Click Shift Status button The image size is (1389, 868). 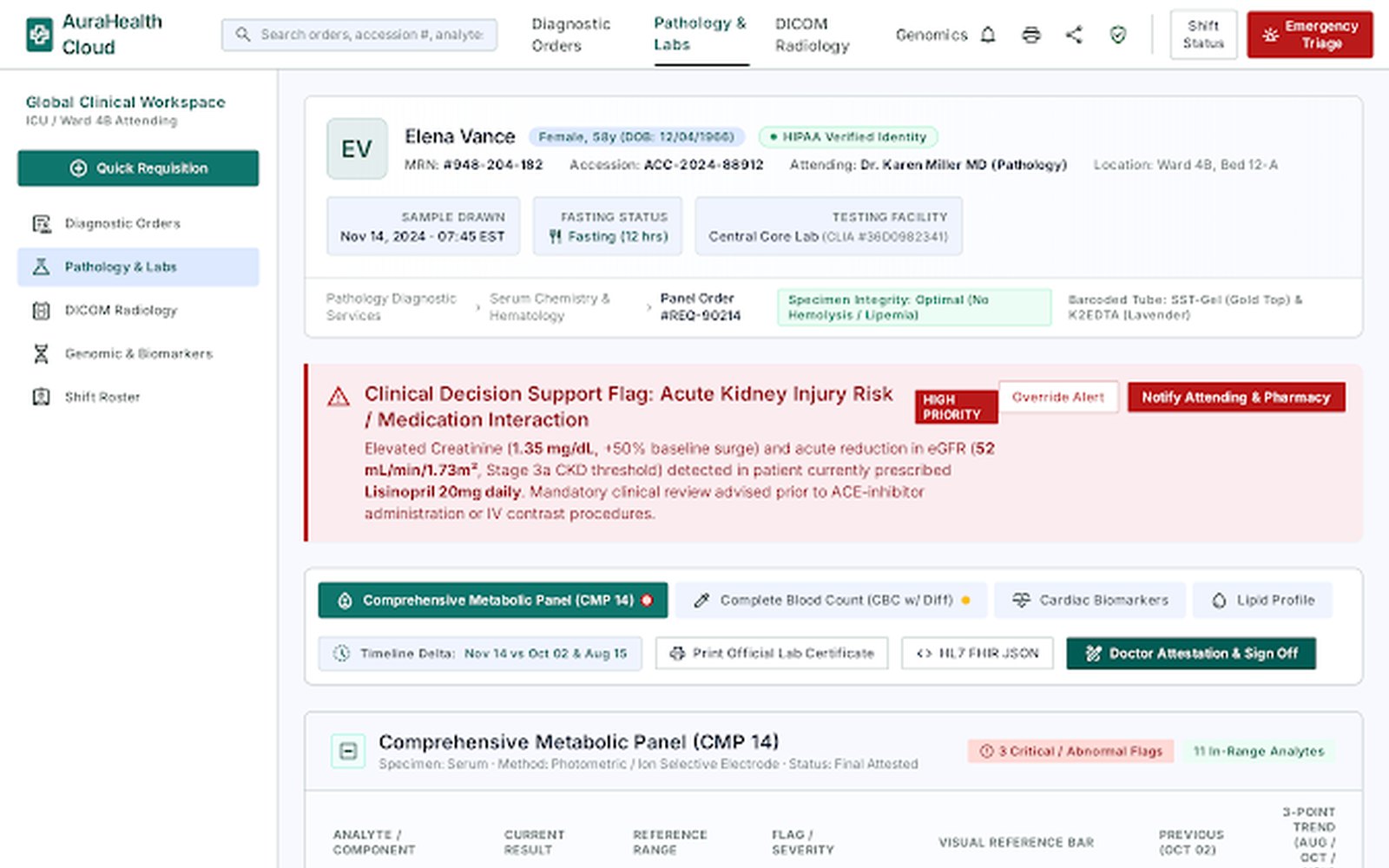[x=1203, y=35]
